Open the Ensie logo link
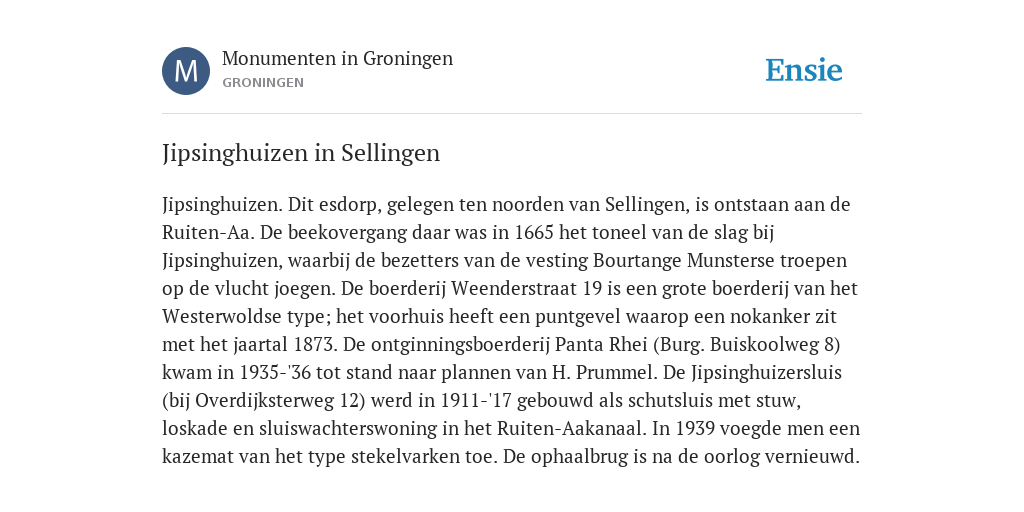Viewport: 1024px width, 512px height. point(804,70)
